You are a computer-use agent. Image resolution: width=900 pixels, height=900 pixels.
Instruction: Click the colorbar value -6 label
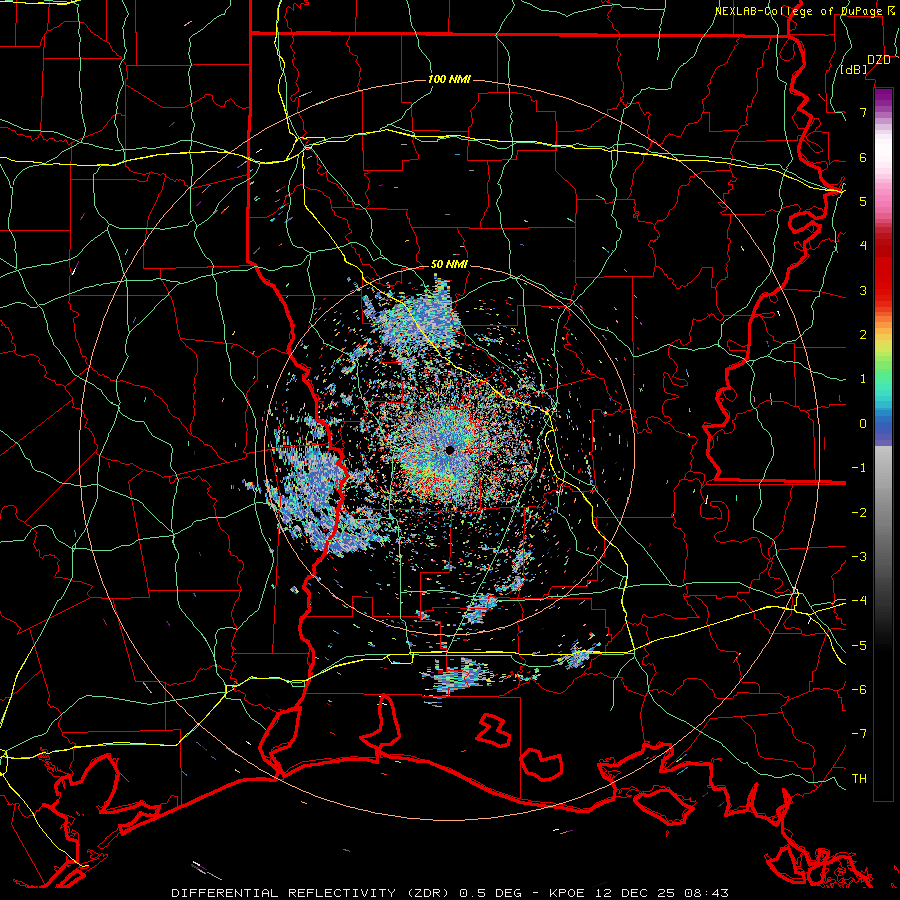pos(859,690)
